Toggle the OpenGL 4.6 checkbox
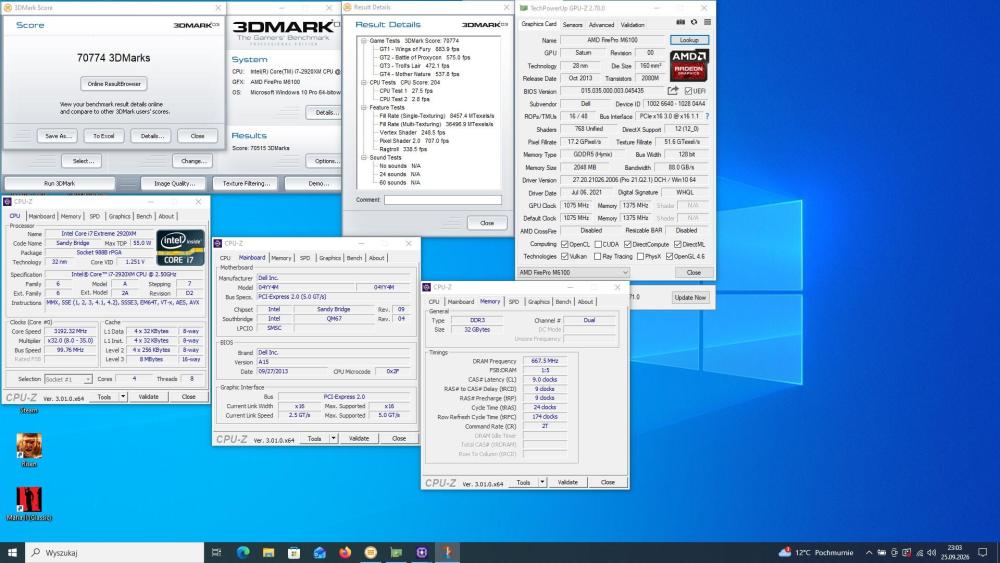1000x563 pixels. (669, 256)
